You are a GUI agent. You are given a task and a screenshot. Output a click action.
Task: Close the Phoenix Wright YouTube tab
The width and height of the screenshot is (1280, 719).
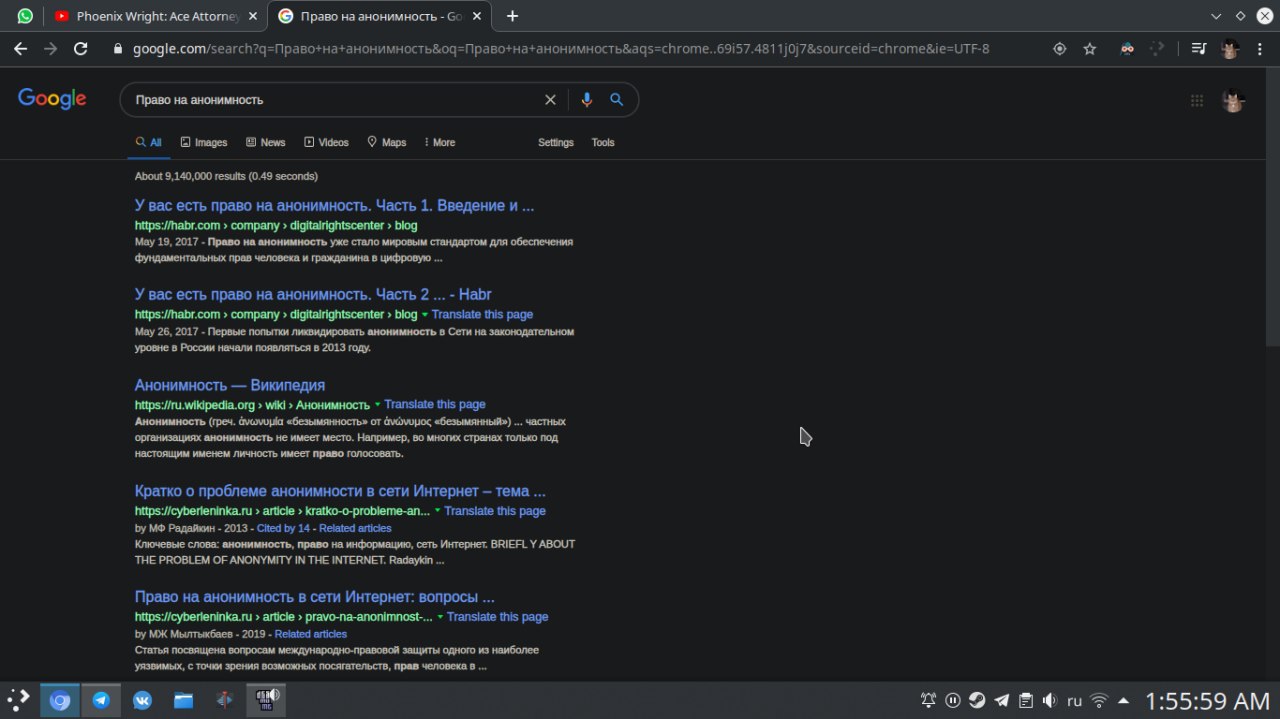tap(255, 16)
